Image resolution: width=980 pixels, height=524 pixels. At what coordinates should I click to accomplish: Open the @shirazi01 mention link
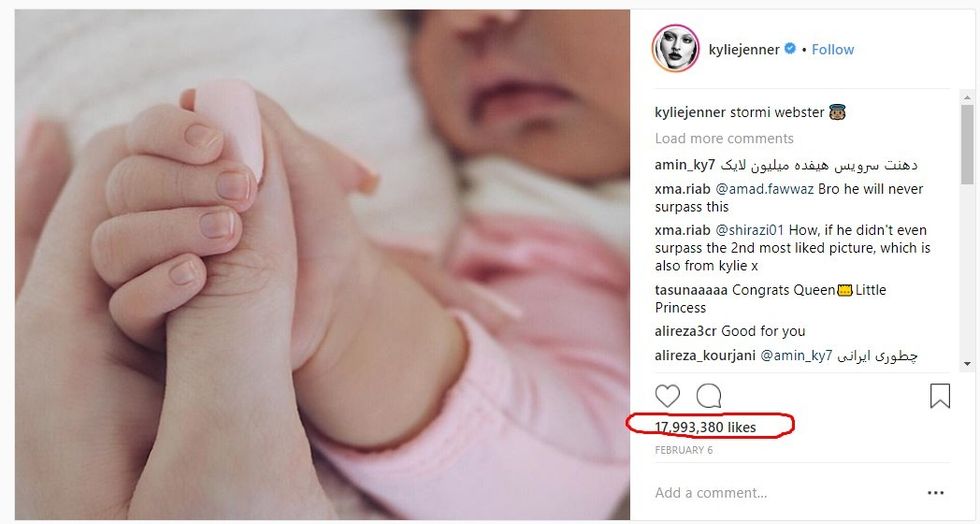point(749,230)
